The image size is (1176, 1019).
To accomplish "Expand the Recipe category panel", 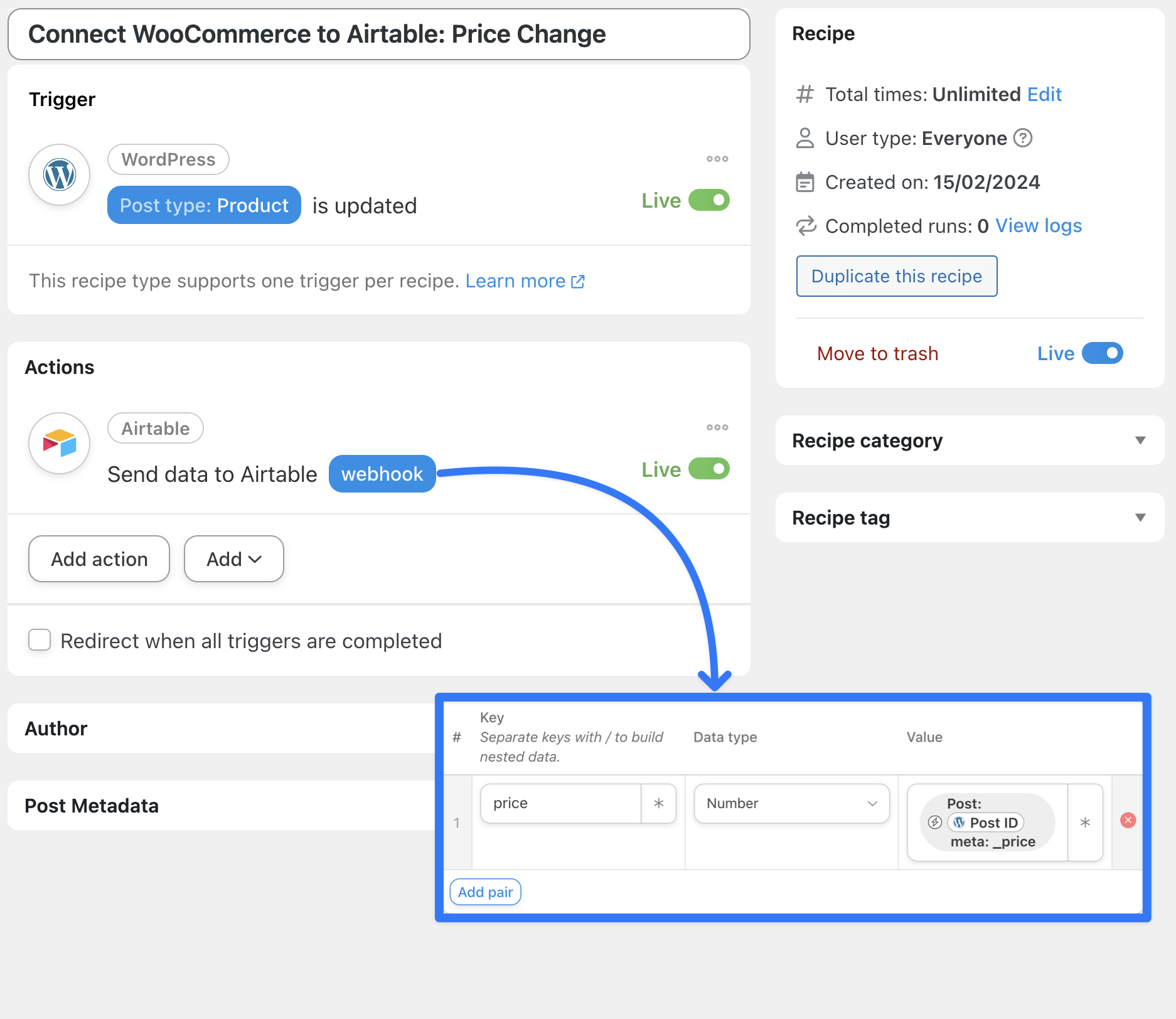I will coord(1140,440).
